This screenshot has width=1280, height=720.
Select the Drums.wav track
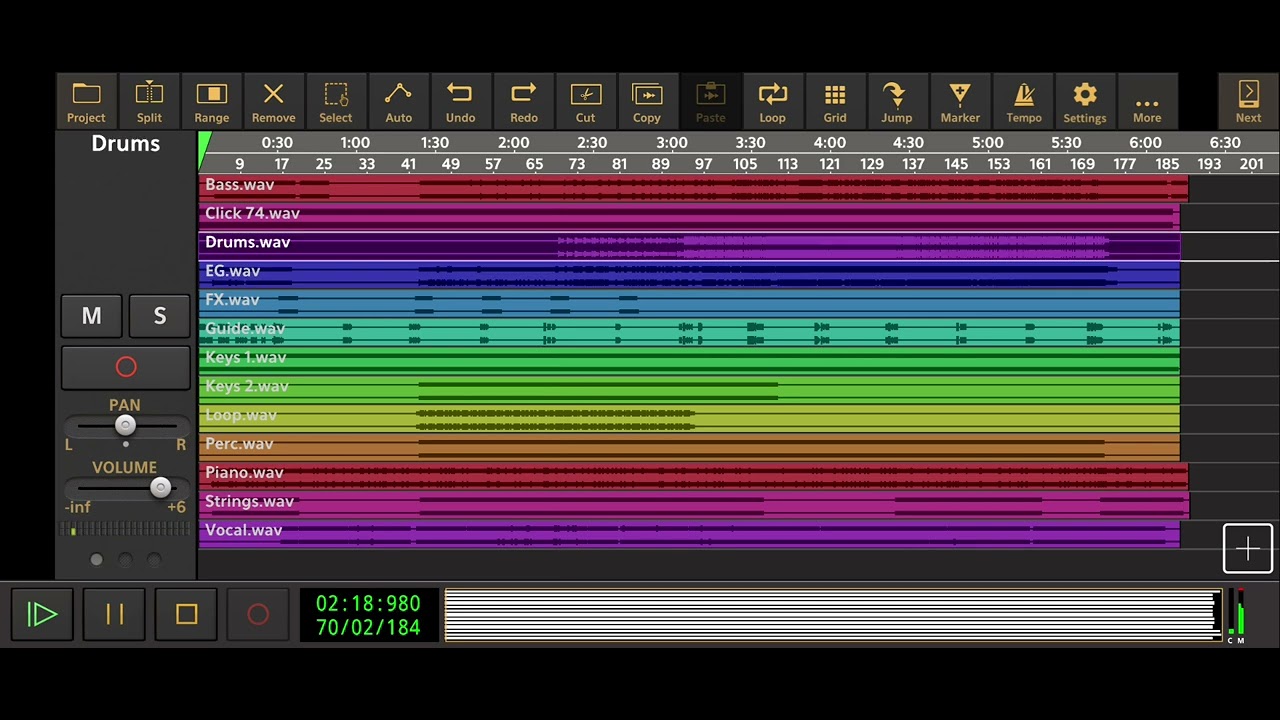pyautogui.click(x=689, y=245)
